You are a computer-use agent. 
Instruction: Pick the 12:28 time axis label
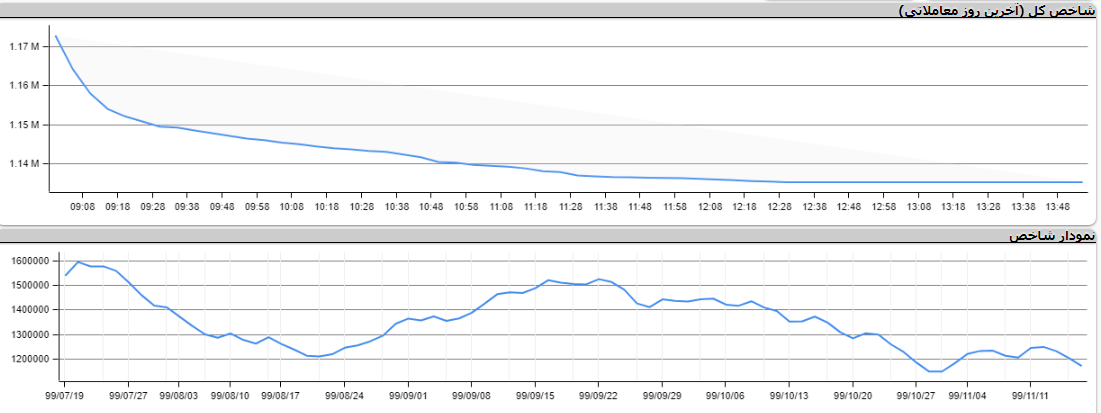(x=779, y=207)
